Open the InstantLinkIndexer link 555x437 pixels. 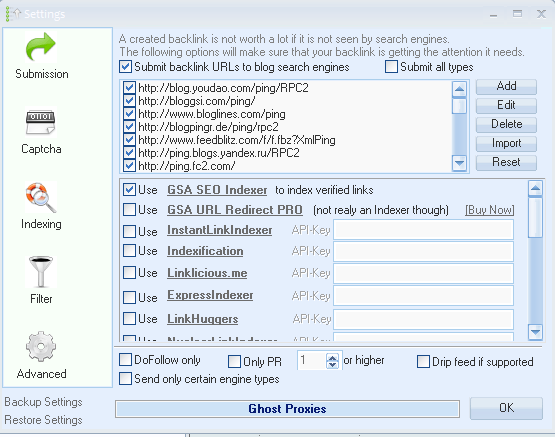coord(219,230)
